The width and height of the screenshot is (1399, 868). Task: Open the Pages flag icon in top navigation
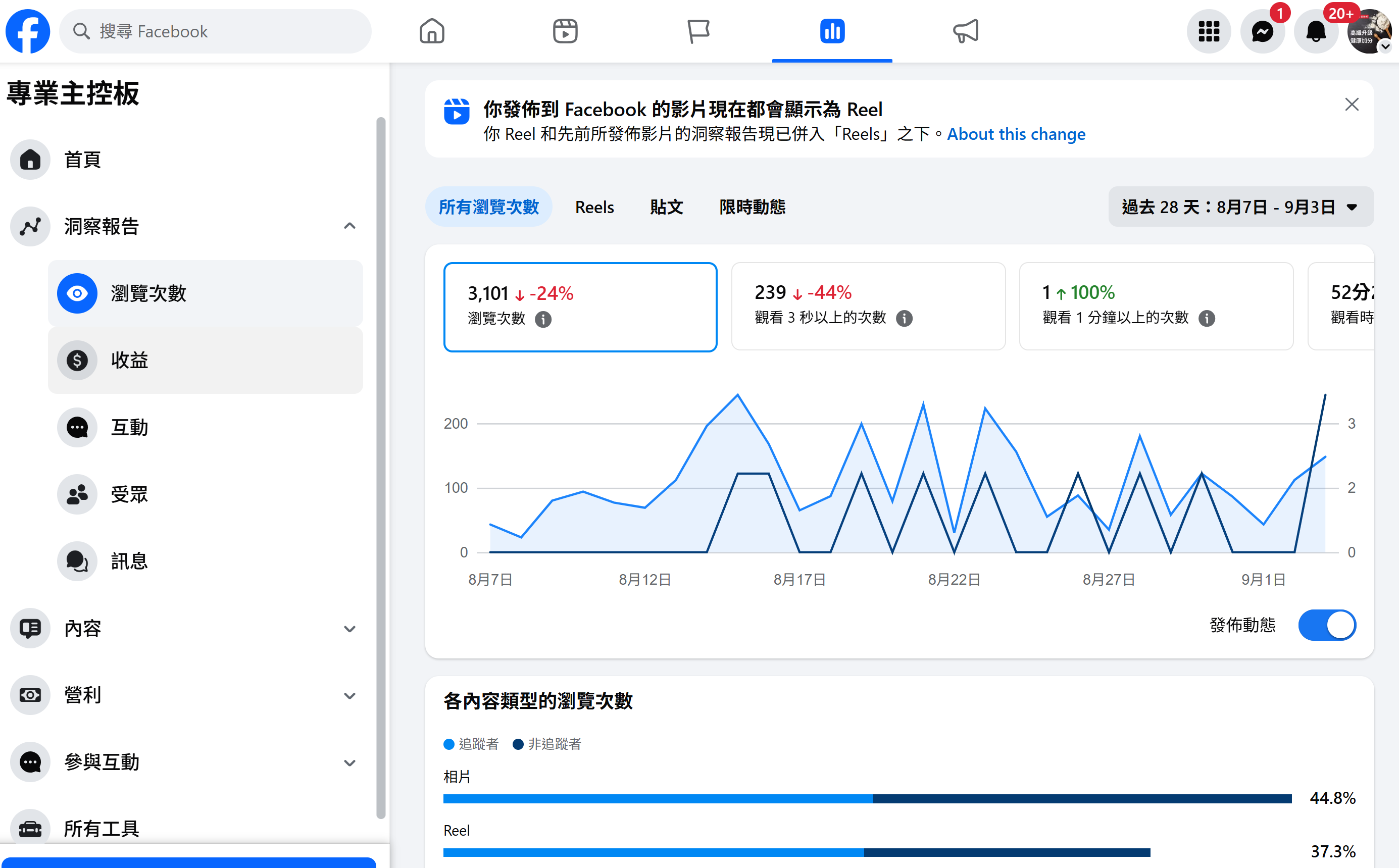[x=698, y=31]
